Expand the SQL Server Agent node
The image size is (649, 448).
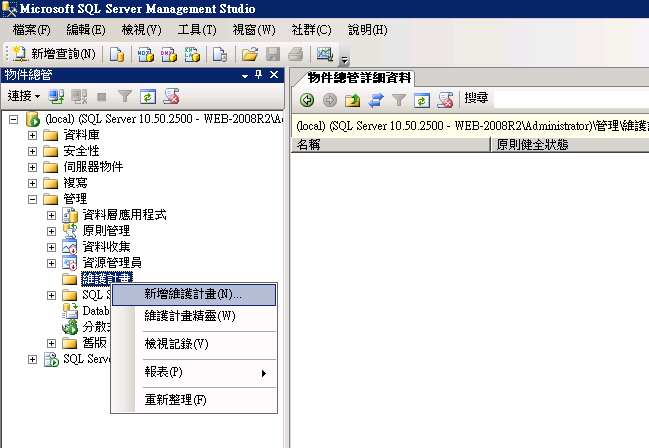pyautogui.click(x=32, y=359)
